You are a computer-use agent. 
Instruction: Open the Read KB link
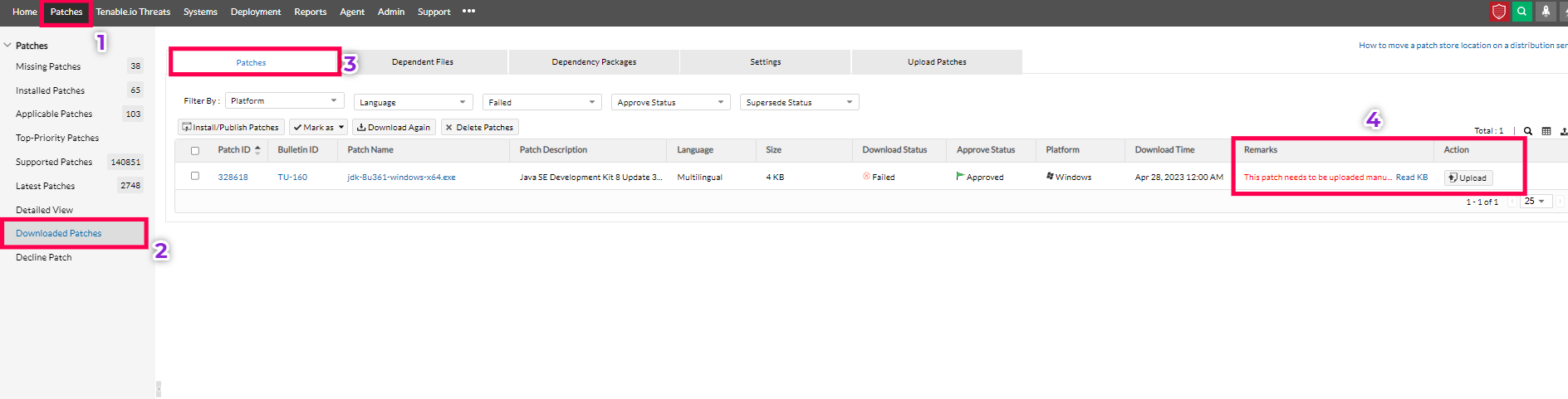point(1412,178)
